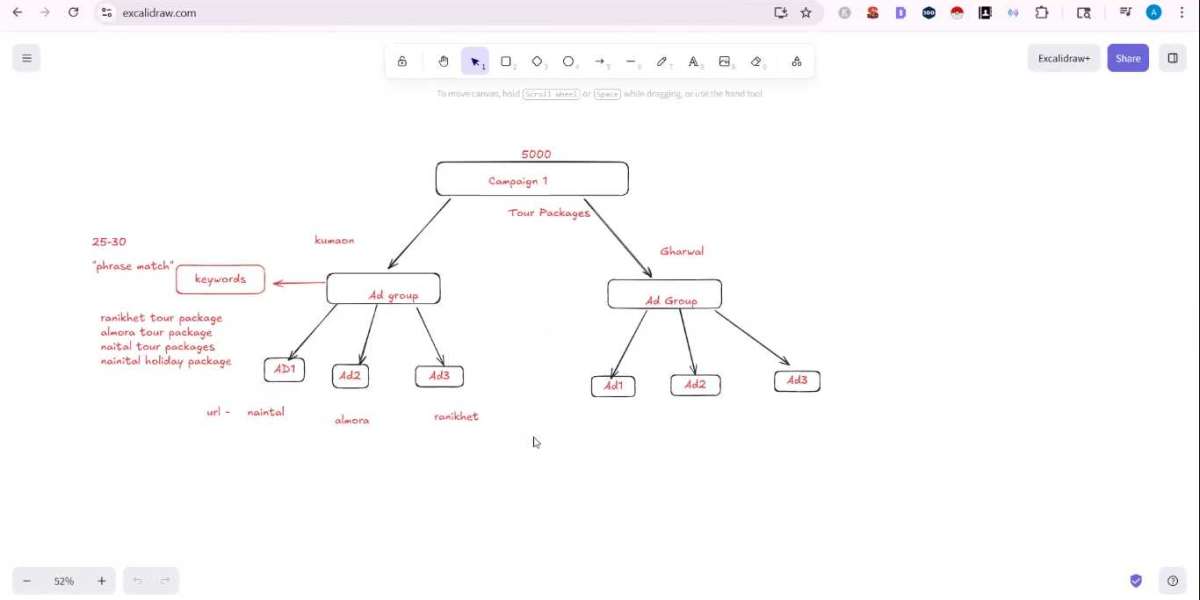Image resolution: width=1200 pixels, height=600 pixels.
Task: Select the Hand panning tool
Action: coord(443,61)
